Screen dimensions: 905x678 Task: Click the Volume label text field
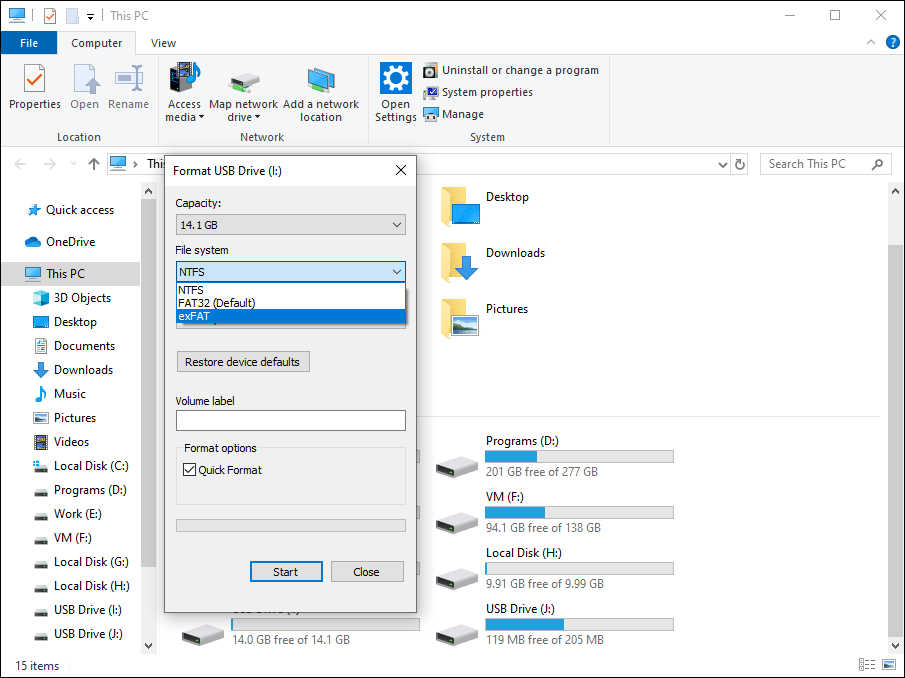coord(290,421)
